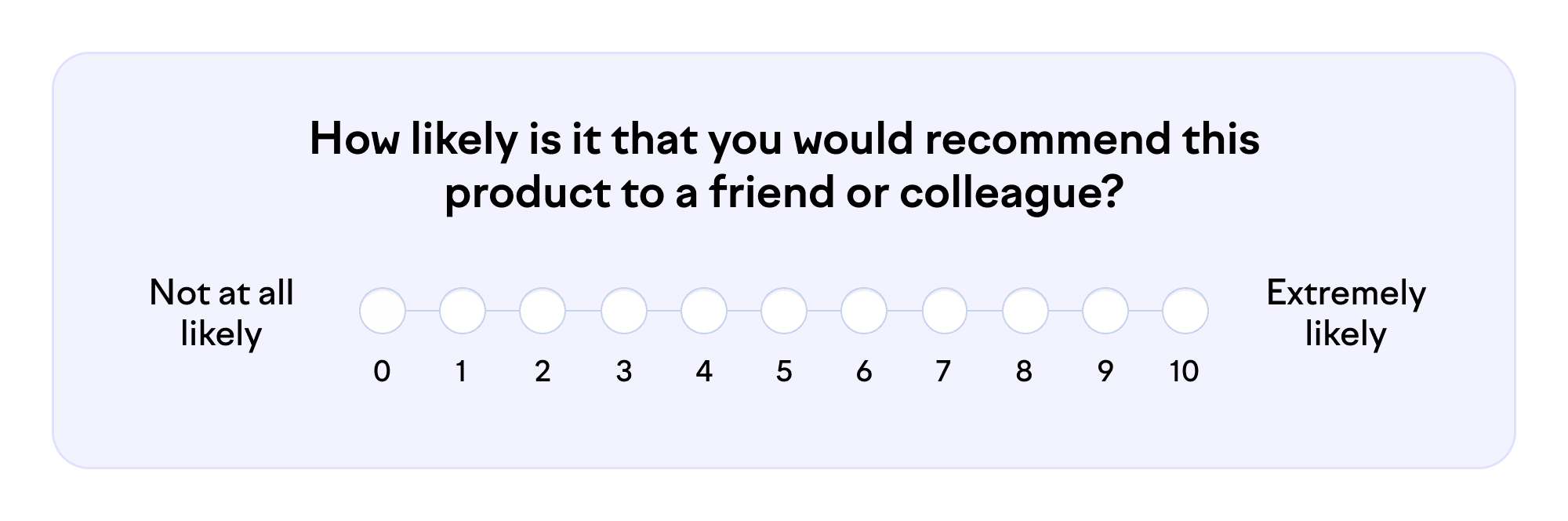Pick score 8 radio button
Viewport: 1568px width, 521px height.
pyautogui.click(x=1025, y=312)
